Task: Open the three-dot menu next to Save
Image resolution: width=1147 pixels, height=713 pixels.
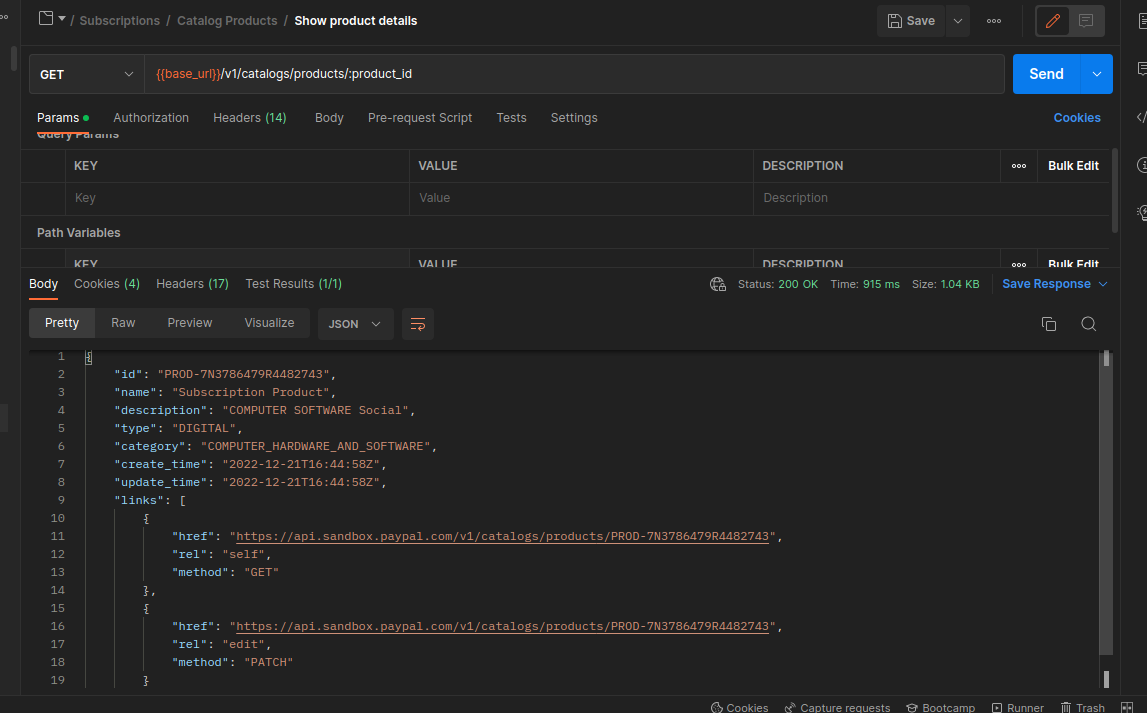Action: click(x=993, y=21)
